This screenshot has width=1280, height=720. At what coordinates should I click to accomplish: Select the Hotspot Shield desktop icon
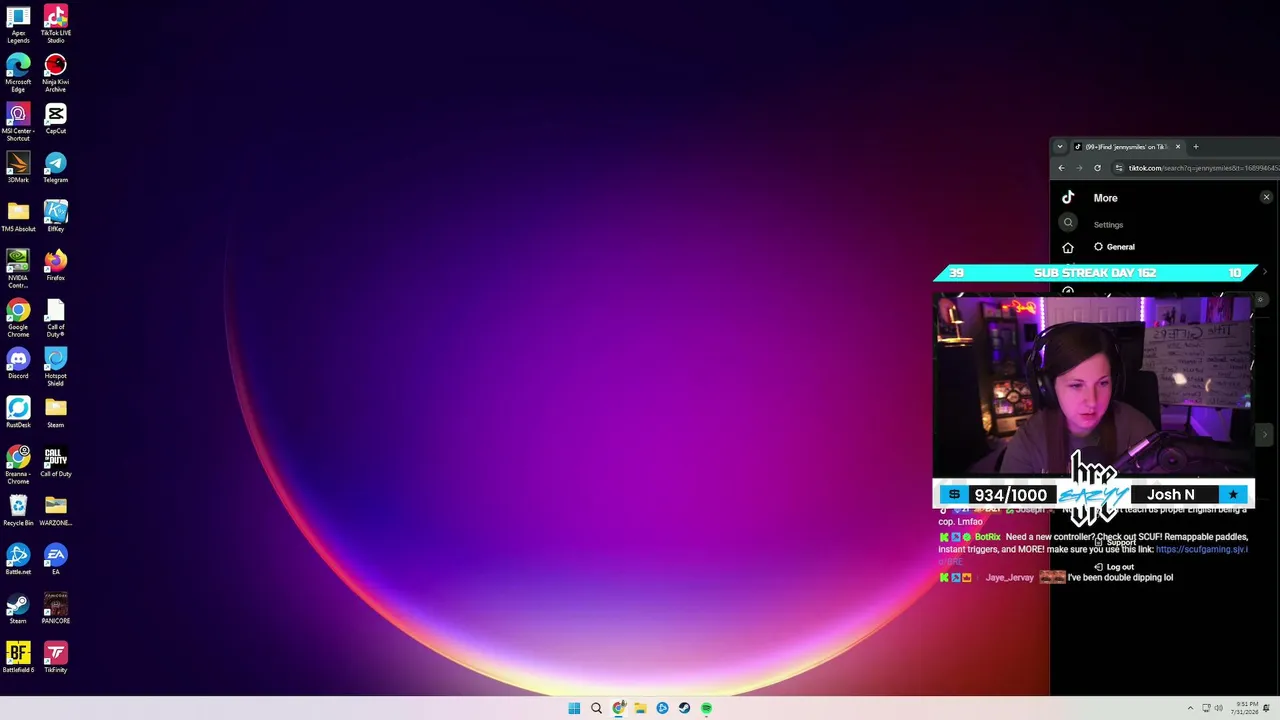56,367
